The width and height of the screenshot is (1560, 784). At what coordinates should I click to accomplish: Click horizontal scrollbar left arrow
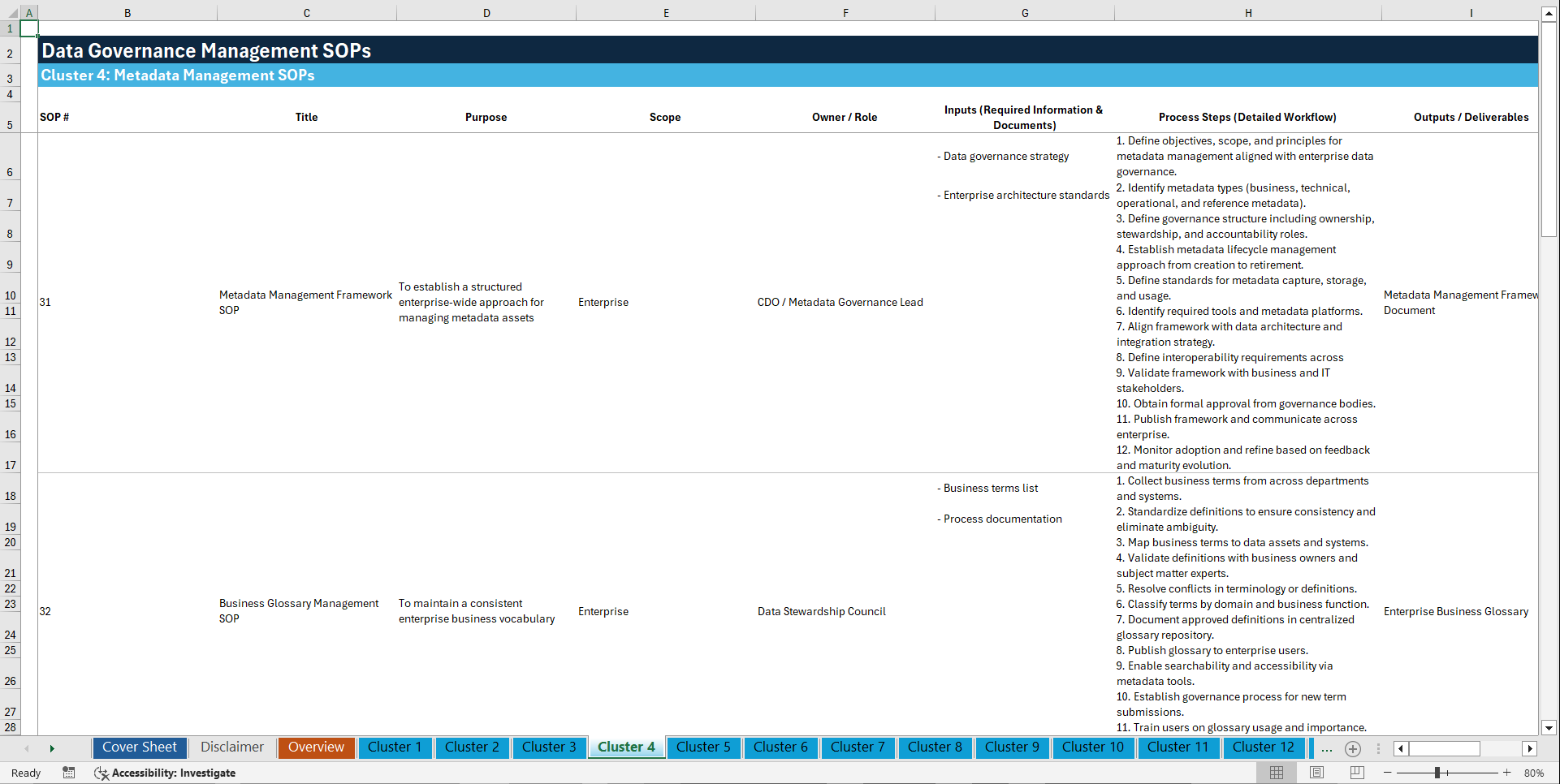(1401, 748)
